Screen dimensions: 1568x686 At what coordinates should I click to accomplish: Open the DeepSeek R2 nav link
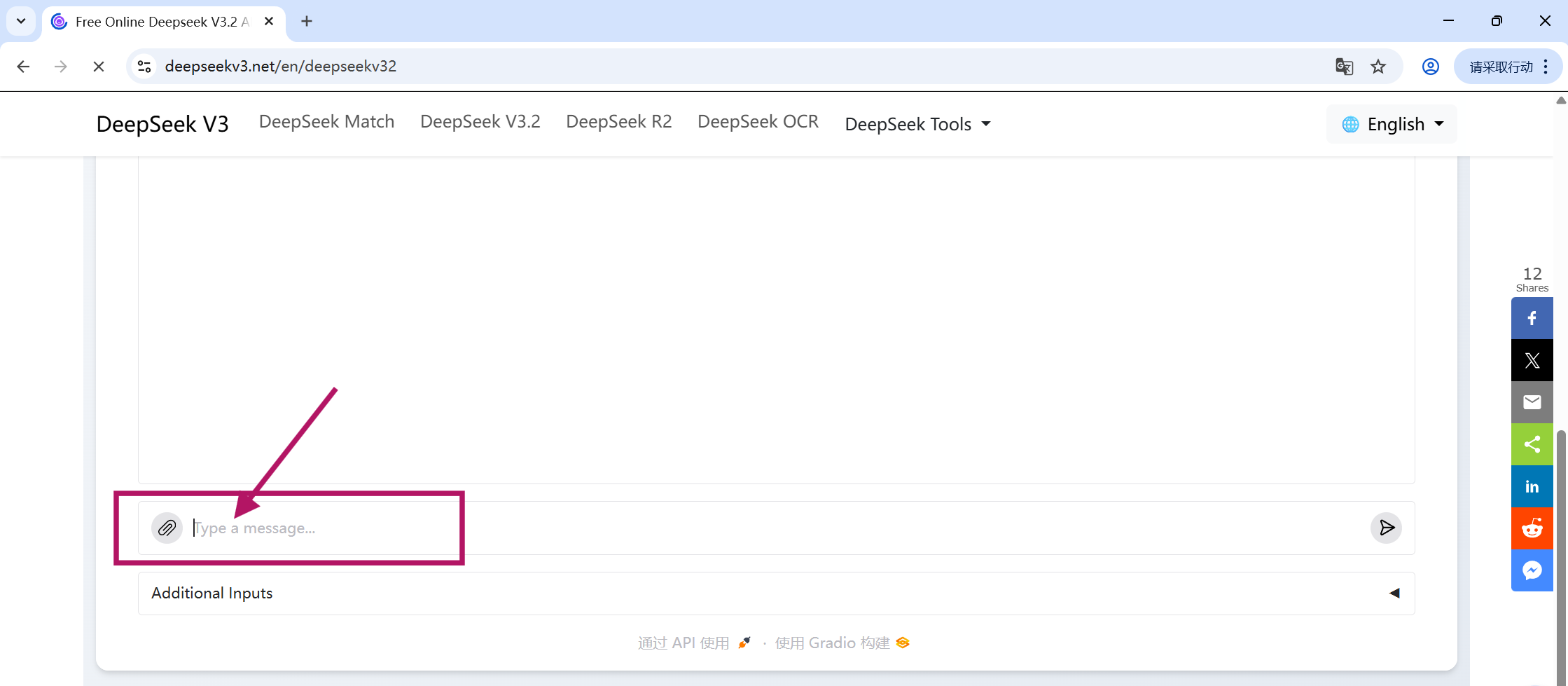click(619, 121)
